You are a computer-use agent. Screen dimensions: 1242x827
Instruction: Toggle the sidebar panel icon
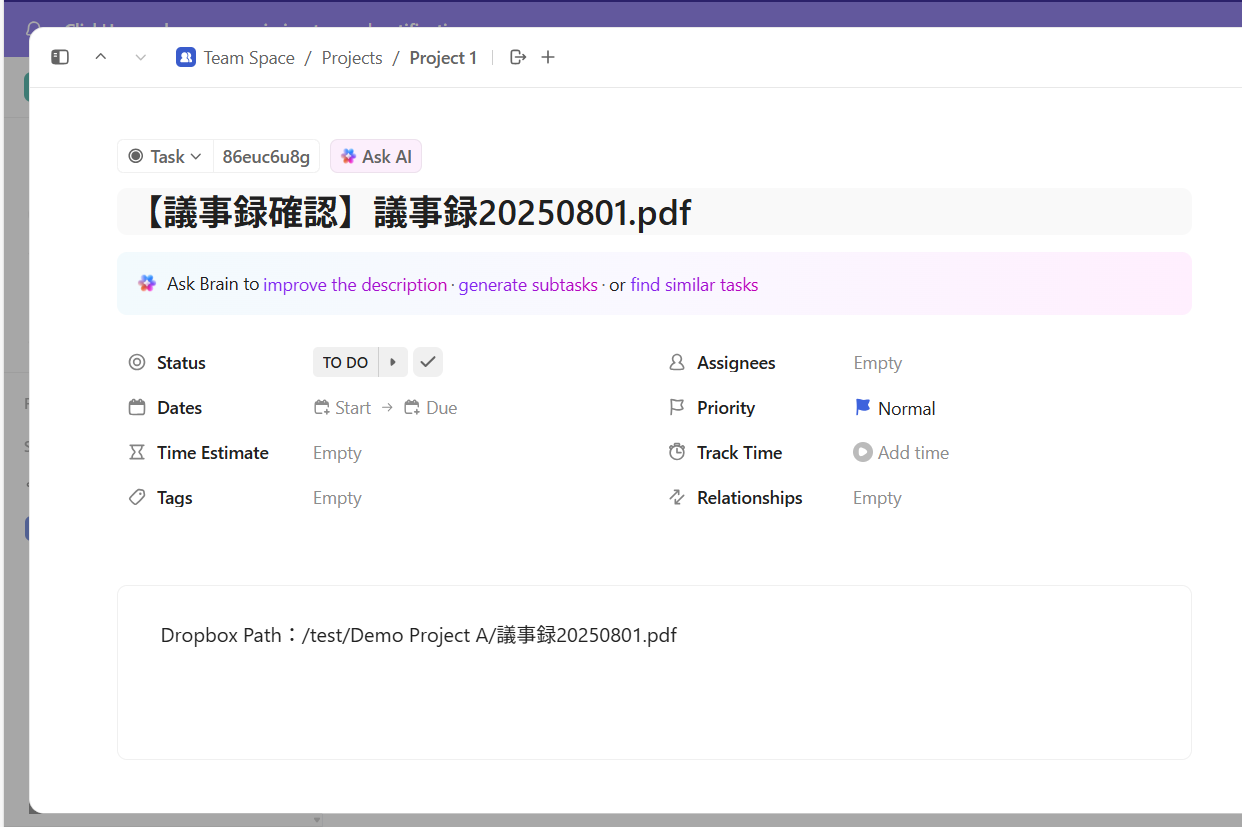coord(60,58)
